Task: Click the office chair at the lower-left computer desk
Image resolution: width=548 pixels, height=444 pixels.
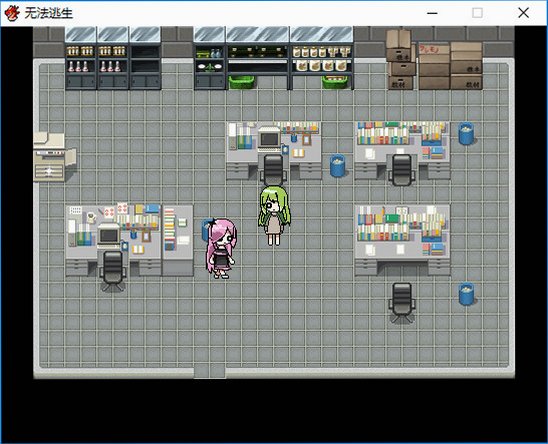Action: pos(113,271)
